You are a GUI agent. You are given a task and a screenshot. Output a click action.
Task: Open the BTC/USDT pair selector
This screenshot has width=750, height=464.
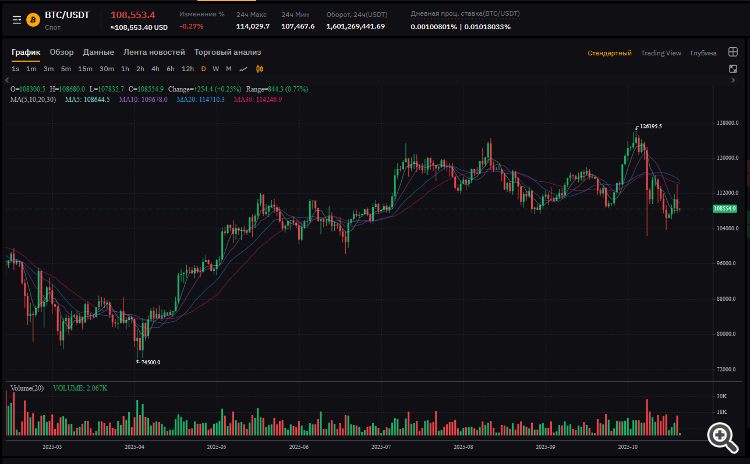(x=68, y=16)
